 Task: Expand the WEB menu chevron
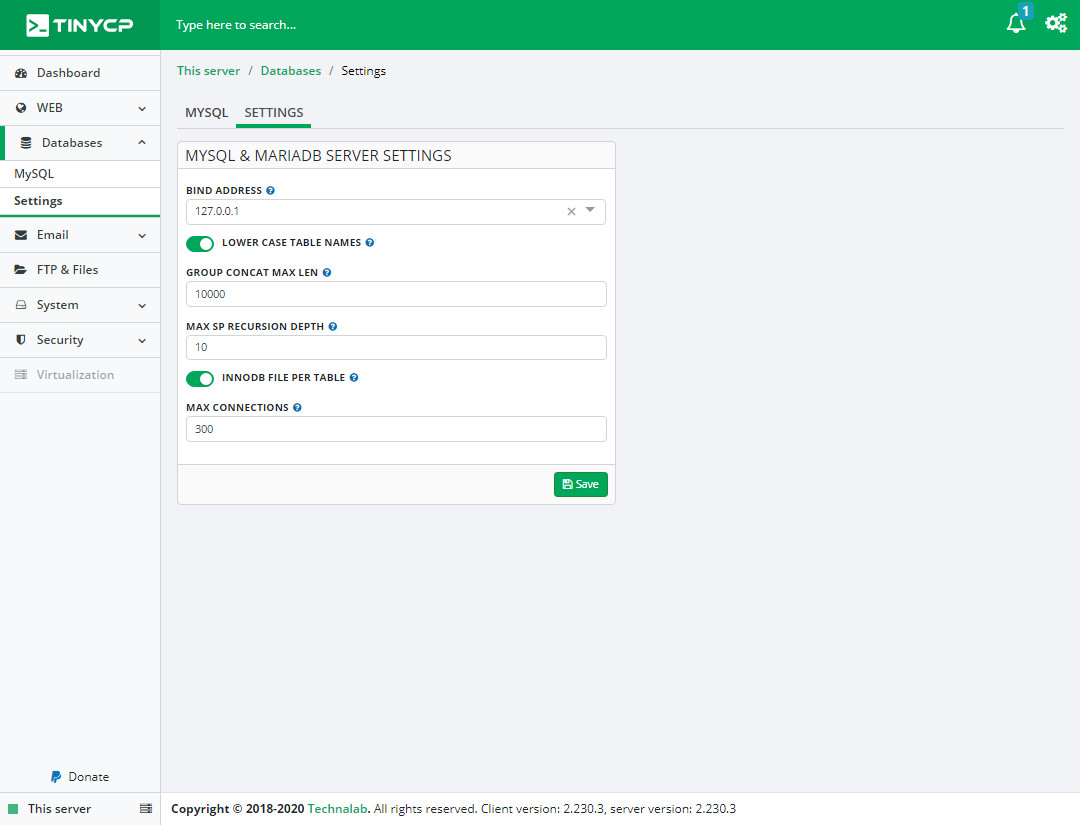pyautogui.click(x=142, y=109)
